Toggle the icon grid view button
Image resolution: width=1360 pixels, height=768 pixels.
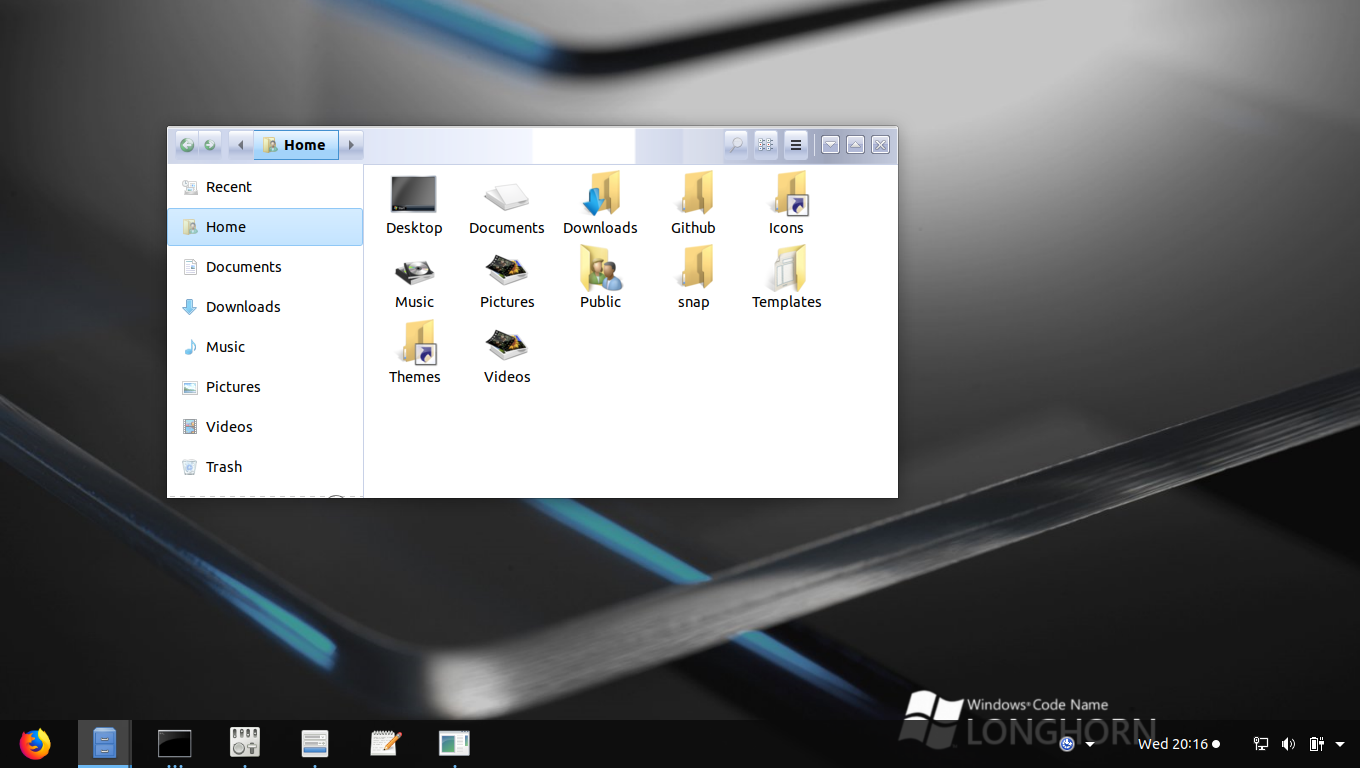(766, 145)
